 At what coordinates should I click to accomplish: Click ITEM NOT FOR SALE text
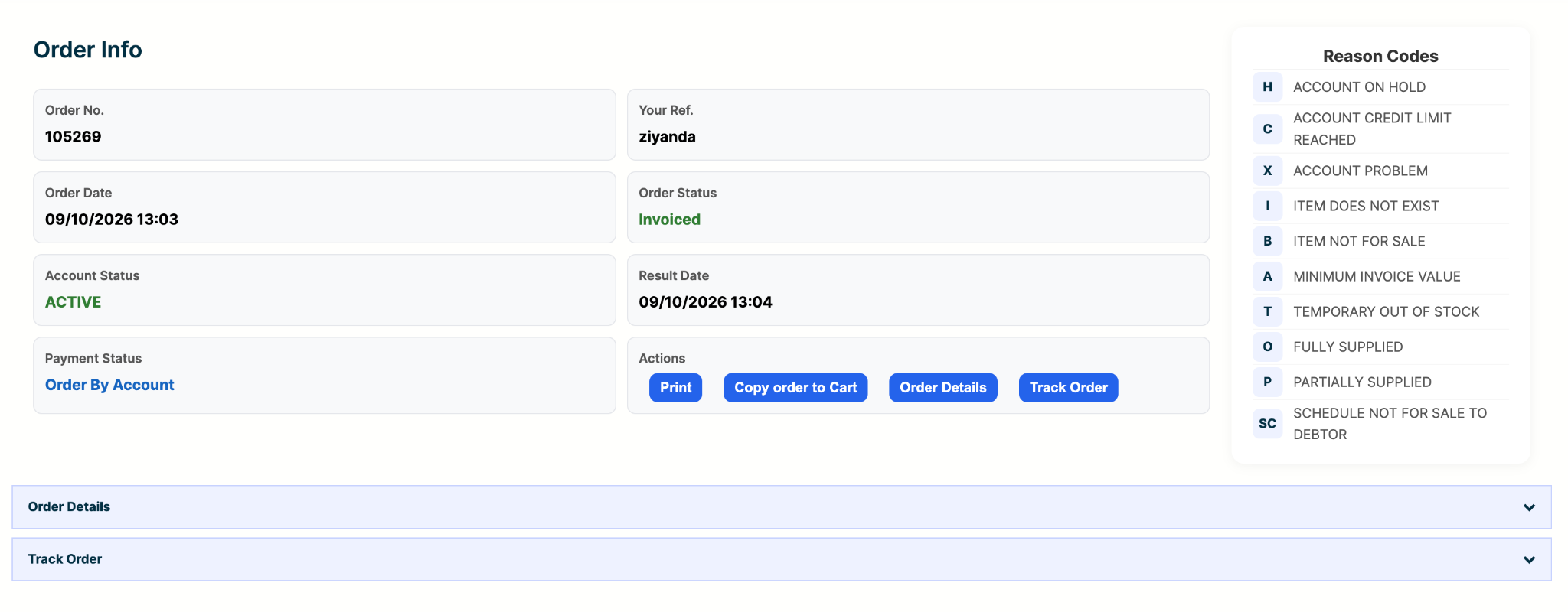click(x=1359, y=241)
